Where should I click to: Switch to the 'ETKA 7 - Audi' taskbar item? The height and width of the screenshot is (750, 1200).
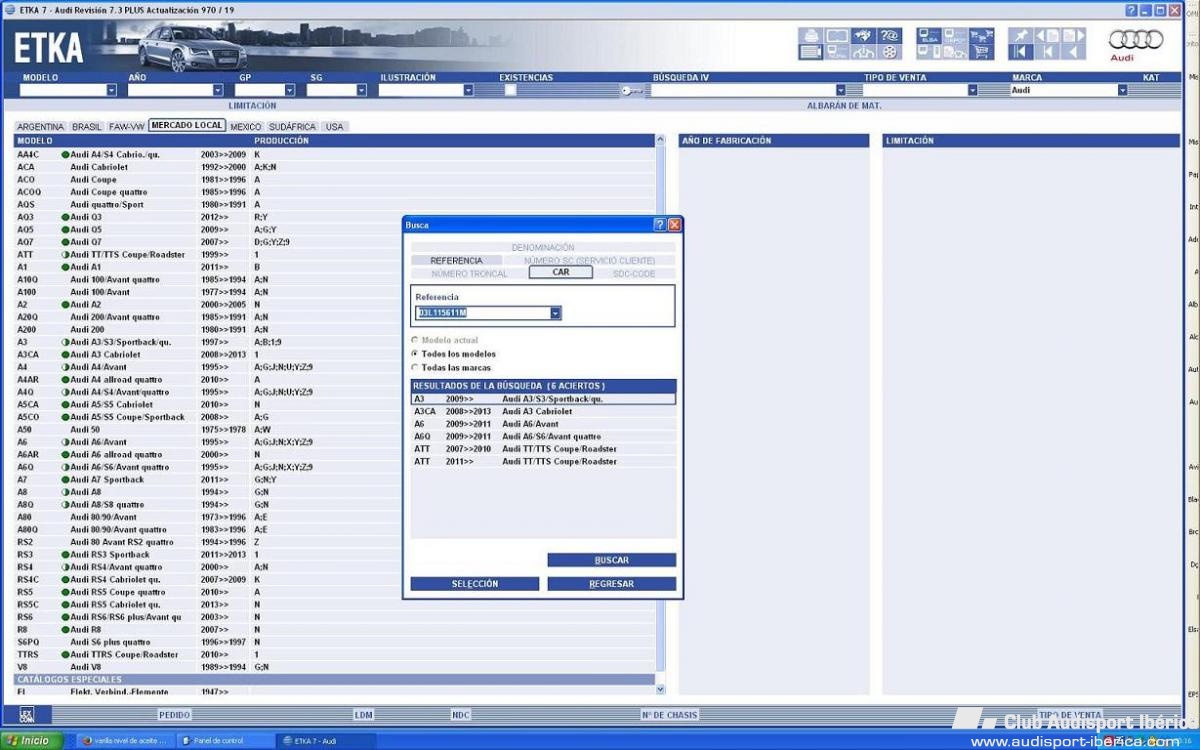[x=326, y=741]
